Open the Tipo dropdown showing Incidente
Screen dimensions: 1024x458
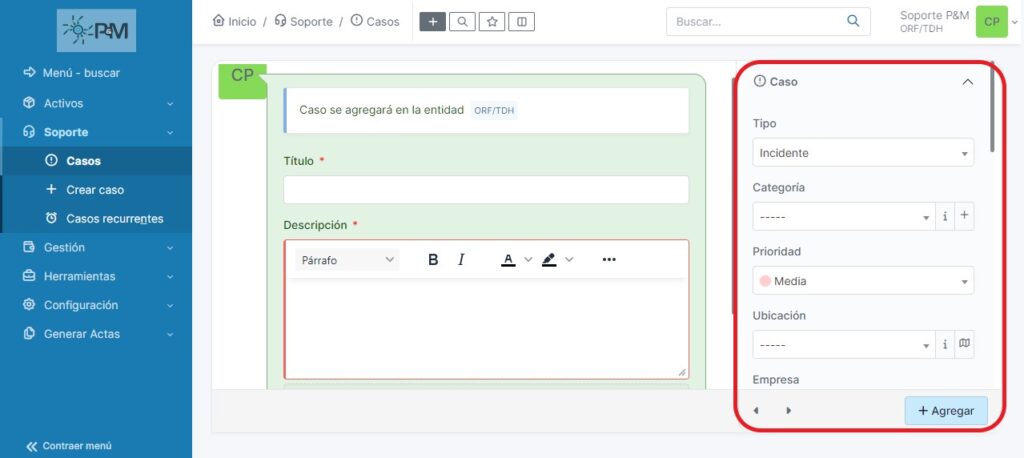862,153
